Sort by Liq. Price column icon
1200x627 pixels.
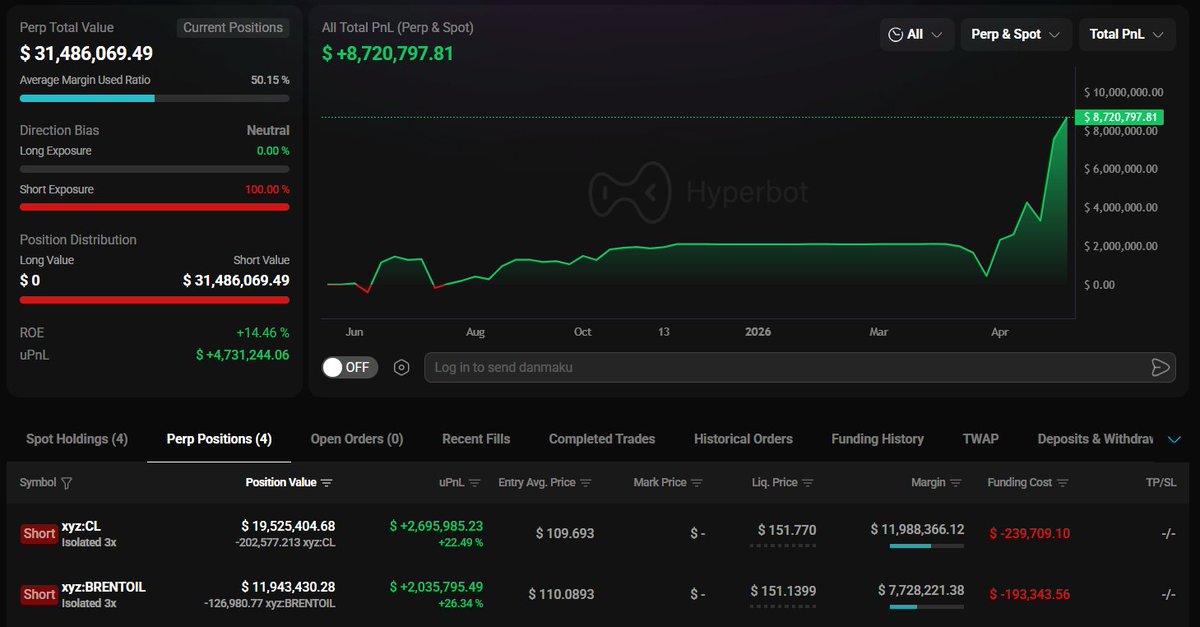[x=808, y=483]
